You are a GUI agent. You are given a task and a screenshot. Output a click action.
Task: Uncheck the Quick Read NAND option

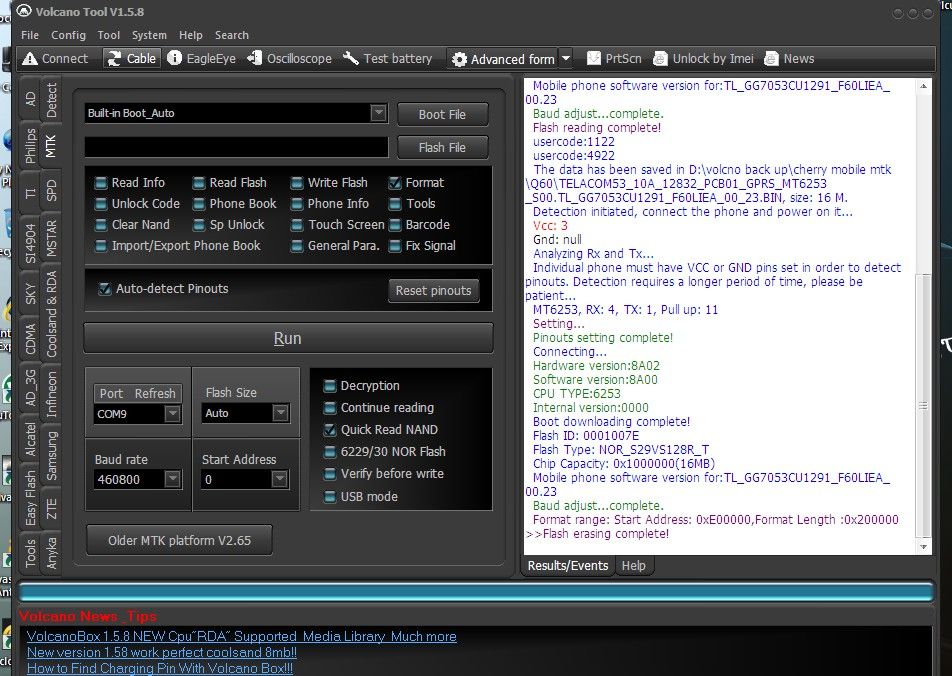point(331,430)
